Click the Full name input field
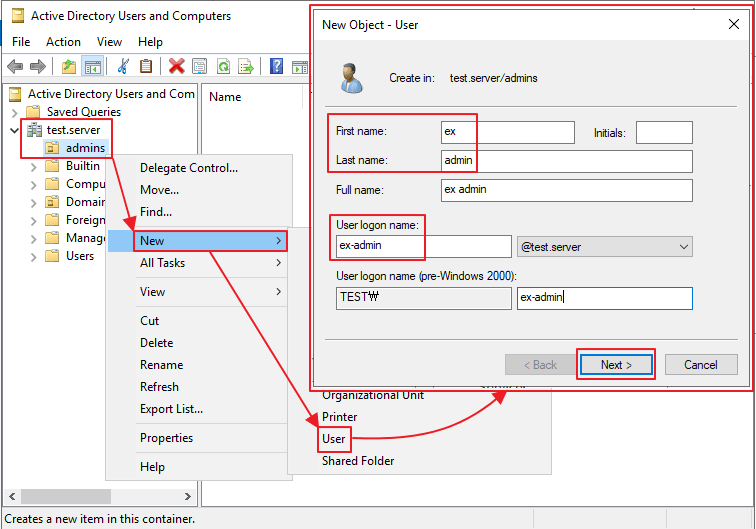Viewport: 756px width, 529px height. tap(567, 190)
